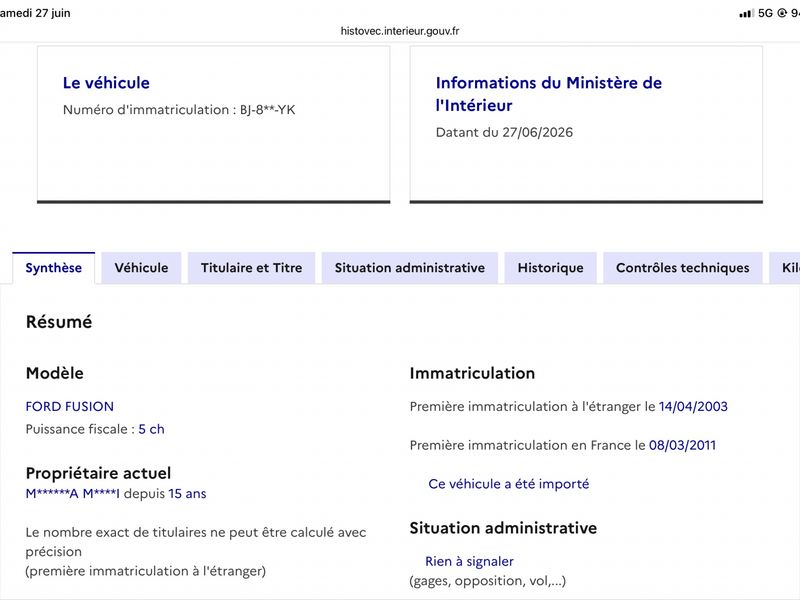This screenshot has width=800, height=600.
Task: Click the 'Le véhicule' card heading
Action: click(x=106, y=83)
